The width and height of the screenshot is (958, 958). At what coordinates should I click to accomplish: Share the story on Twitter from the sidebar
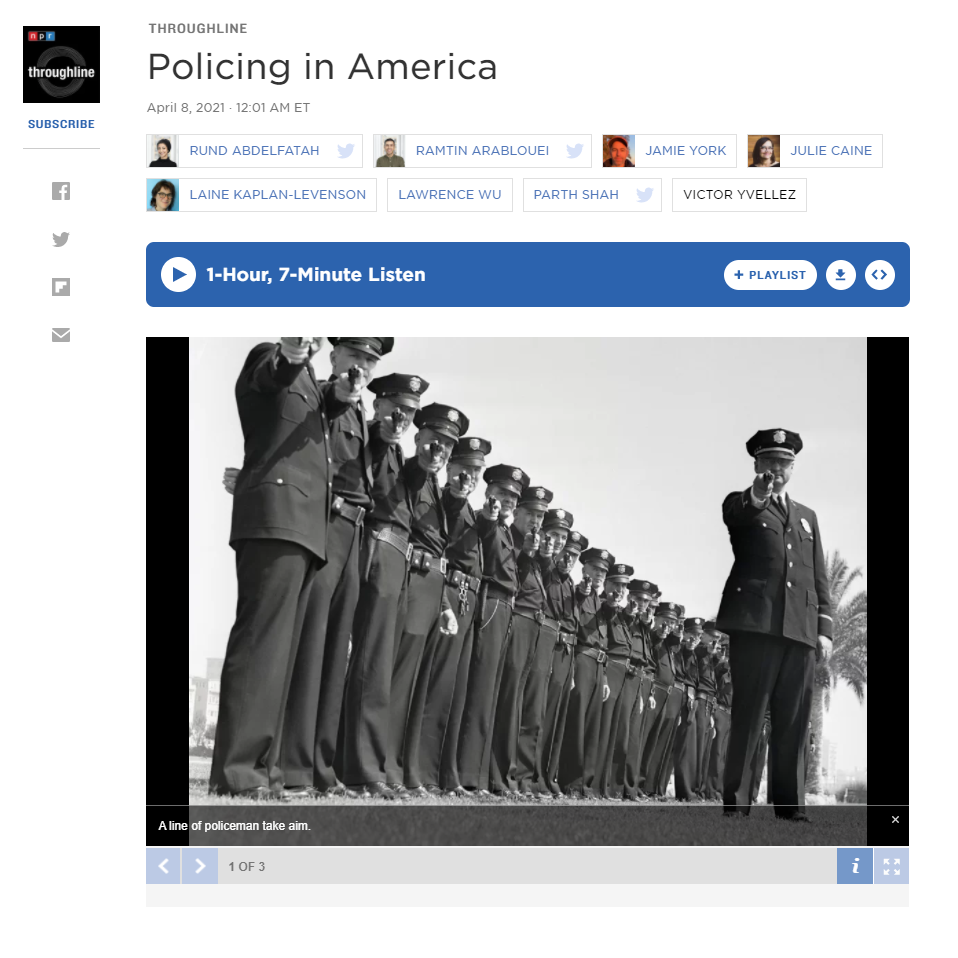click(61, 239)
